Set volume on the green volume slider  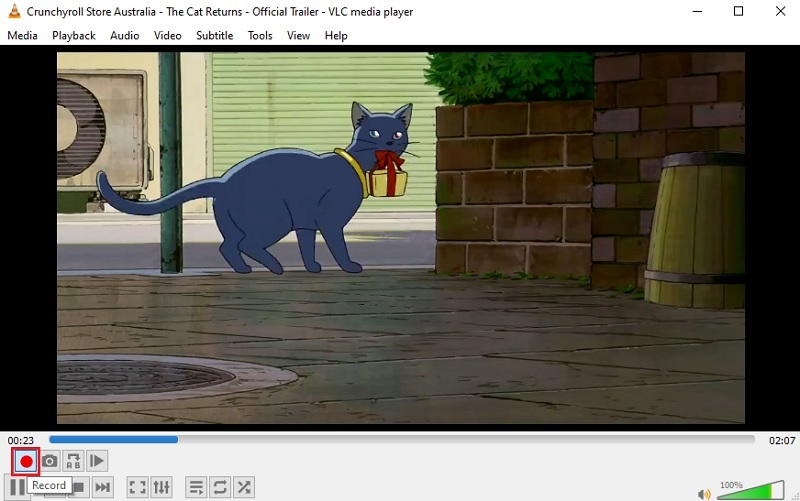pyautogui.click(x=751, y=490)
